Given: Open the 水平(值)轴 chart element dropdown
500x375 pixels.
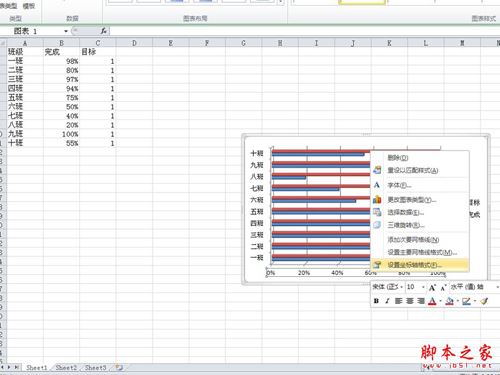Looking at the screenshot, I should 497,287.
